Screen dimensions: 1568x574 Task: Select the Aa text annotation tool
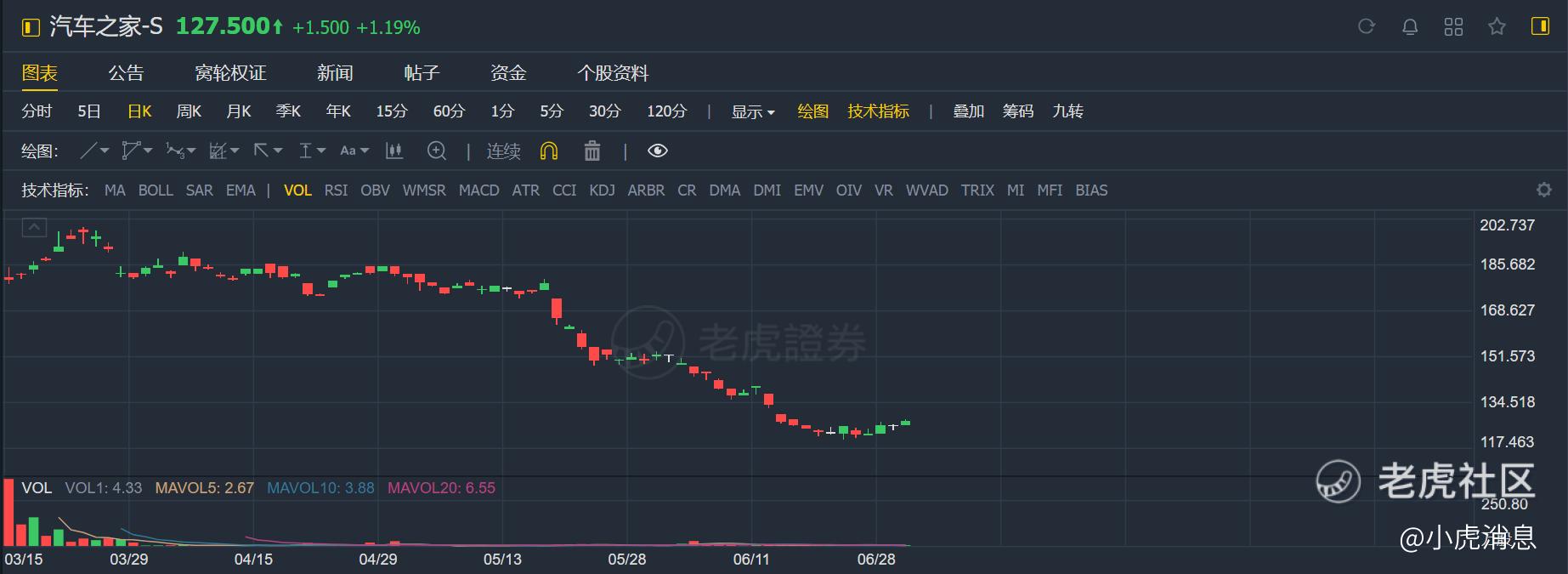pyautogui.click(x=348, y=151)
